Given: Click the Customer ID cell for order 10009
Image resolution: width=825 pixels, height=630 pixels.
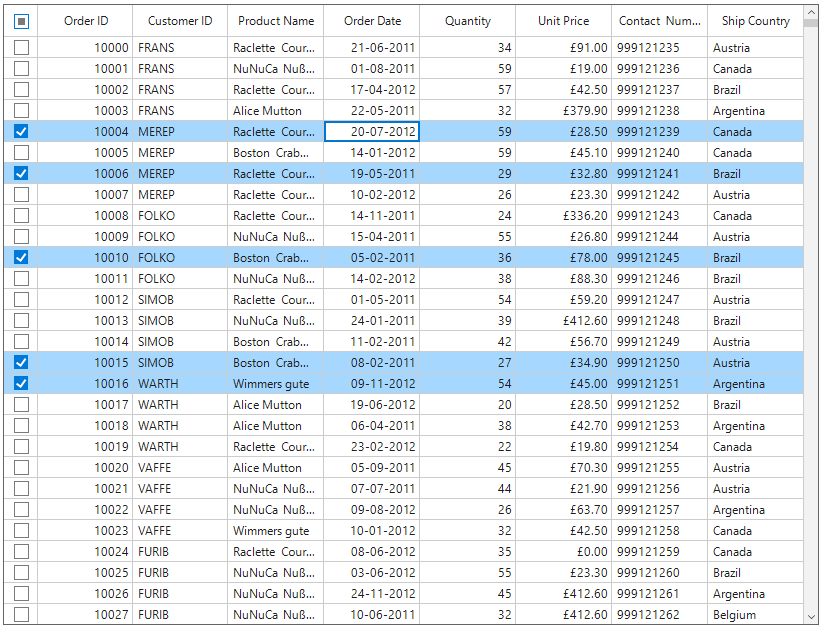Looking at the screenshot, I should (180, 237).
